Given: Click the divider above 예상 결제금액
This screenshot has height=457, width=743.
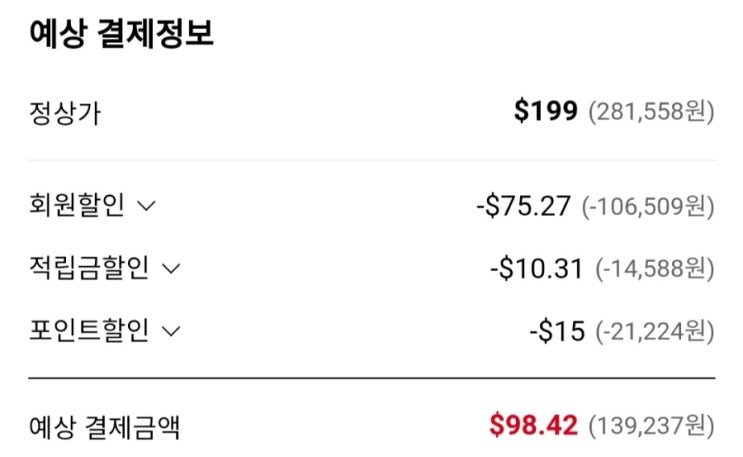Looking at the screenshot, I should point(372,378).
